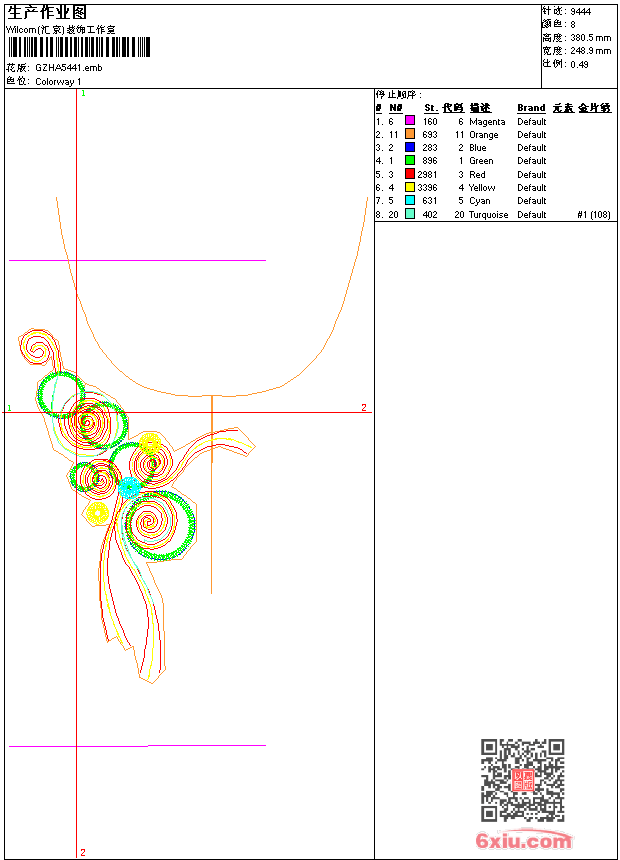Click the Colorway 1 label
The width and height of the screenshot is (620, 860).
click(x=58, y=82)
